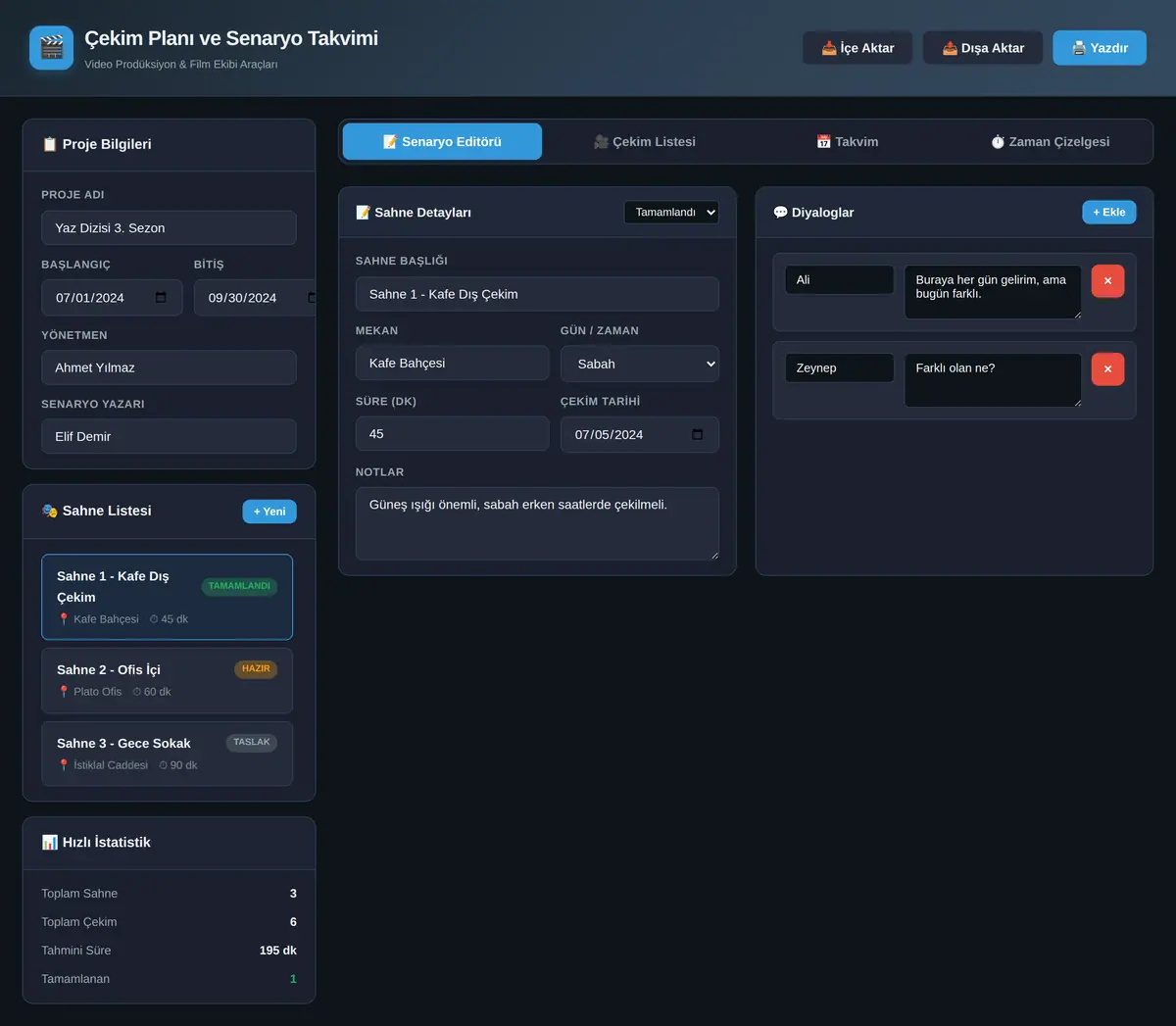The width and height of the screenshot is (1176, 1026).
Task: Click the Tamamlanan statistic label
Action: pyautogui.click(x=75, y=979)
